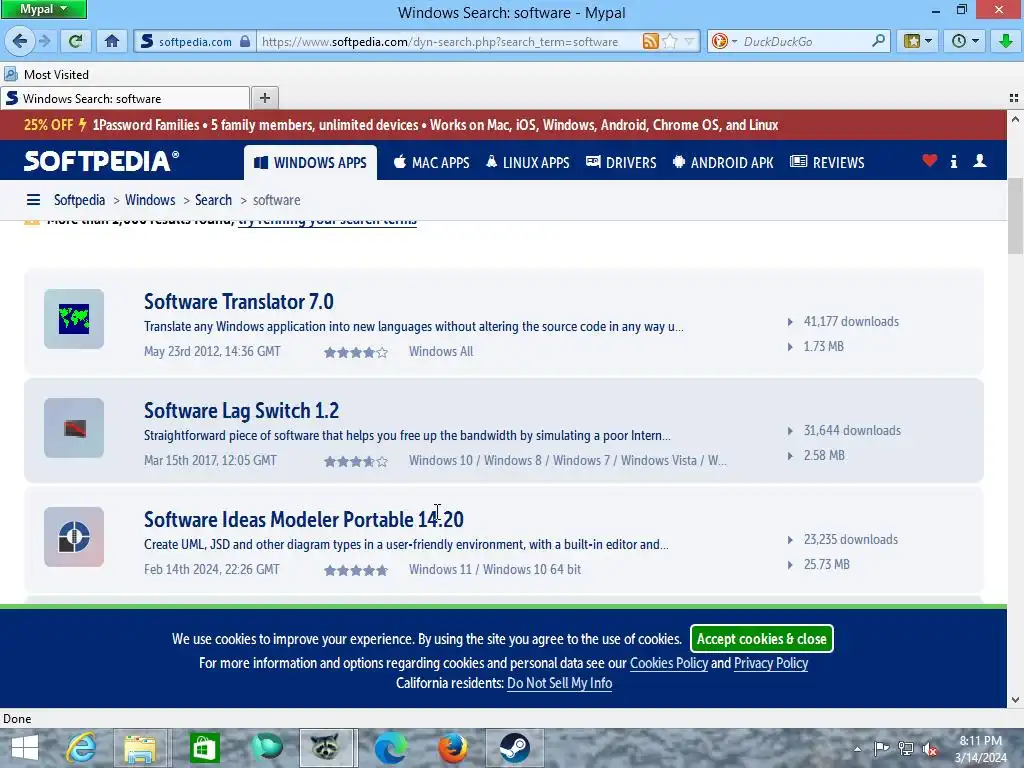
Task: Open the Windows Start button
Action: click(x=25, y=748)
